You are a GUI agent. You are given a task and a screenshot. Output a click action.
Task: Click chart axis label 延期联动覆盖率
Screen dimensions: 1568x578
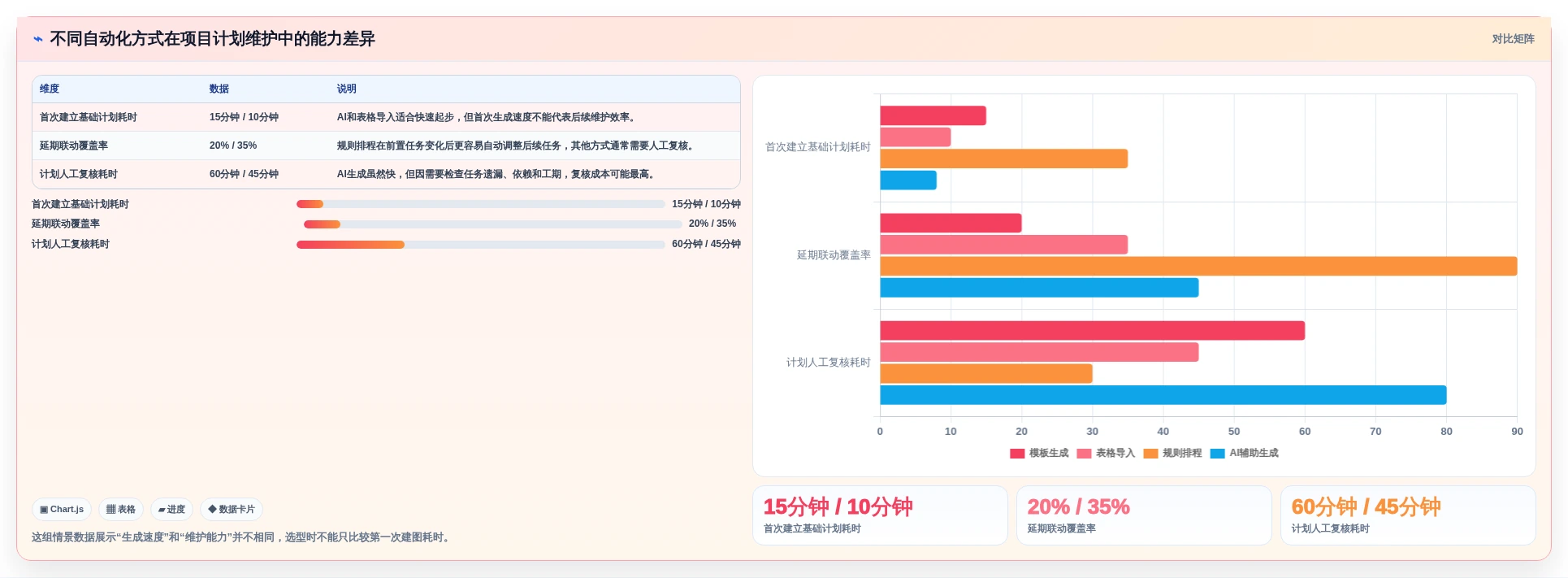point(834,255)
